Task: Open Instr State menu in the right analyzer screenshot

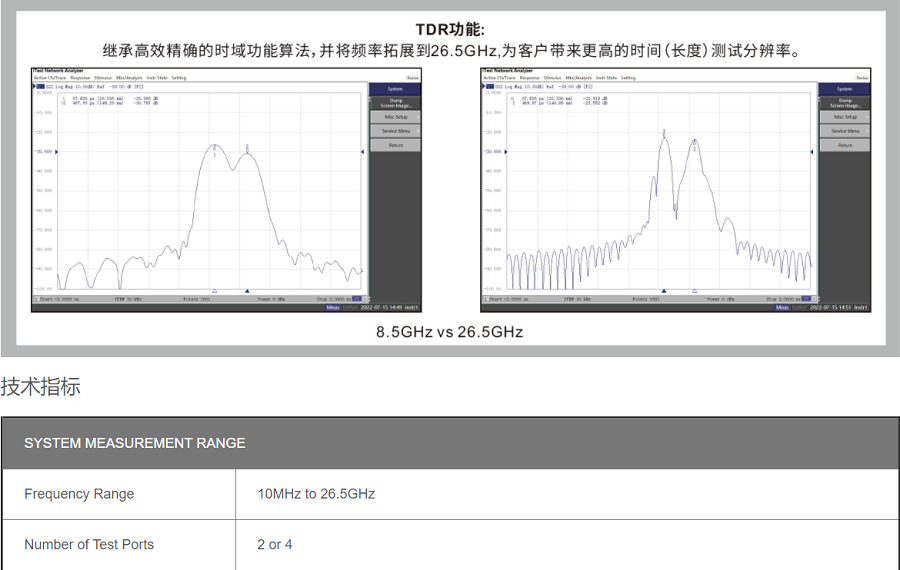Action: [x=606, y=77]
